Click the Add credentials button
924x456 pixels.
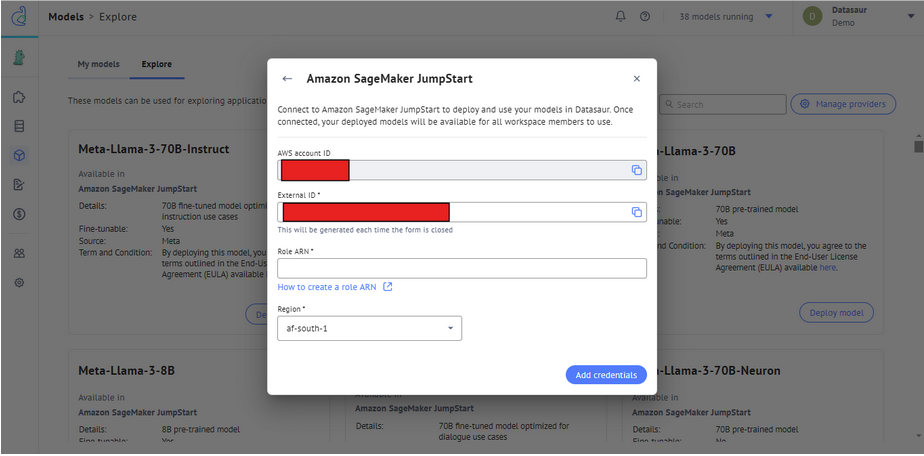coord(606,375)
